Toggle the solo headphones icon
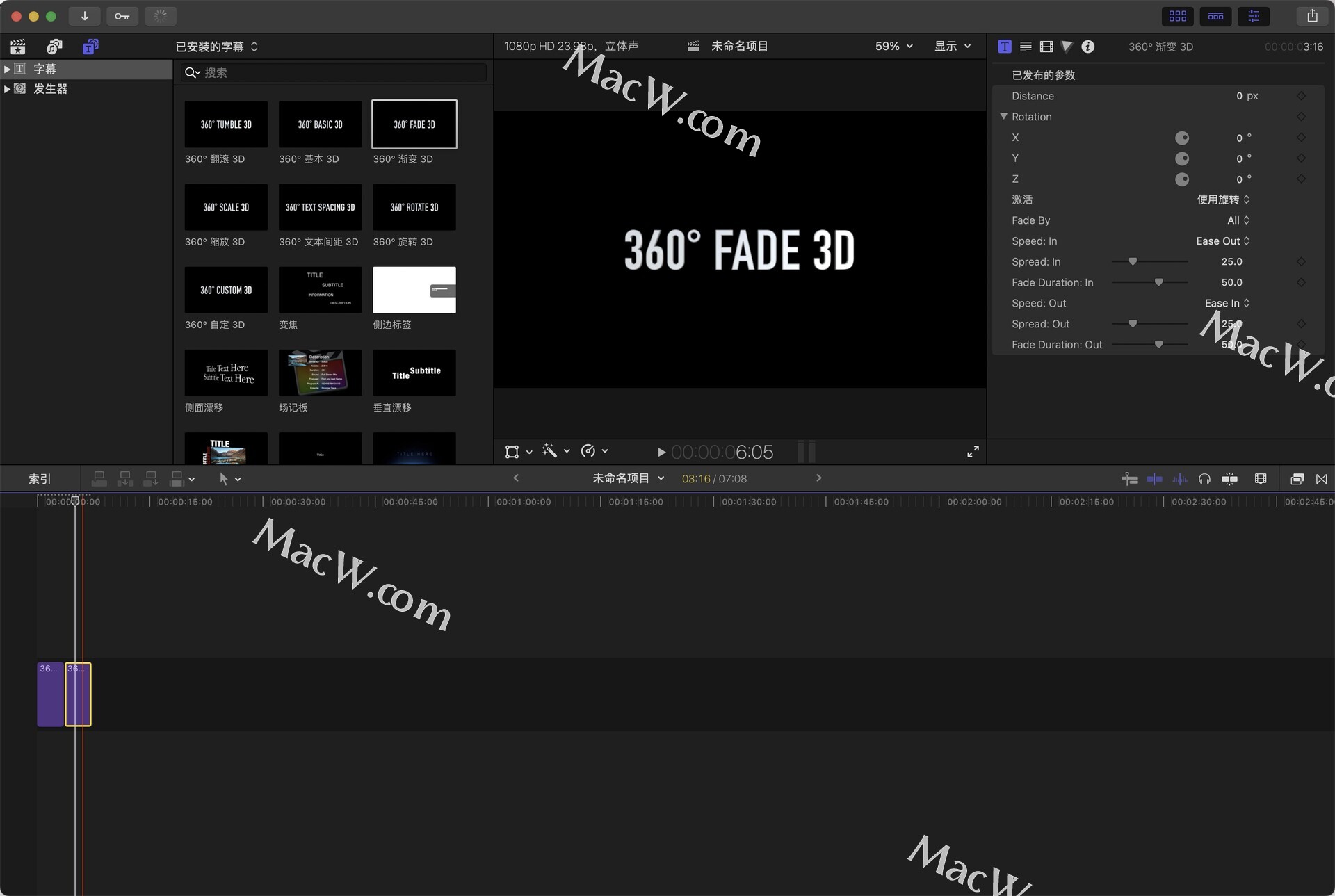1335x896 pixels. [x=1204, y=479]
